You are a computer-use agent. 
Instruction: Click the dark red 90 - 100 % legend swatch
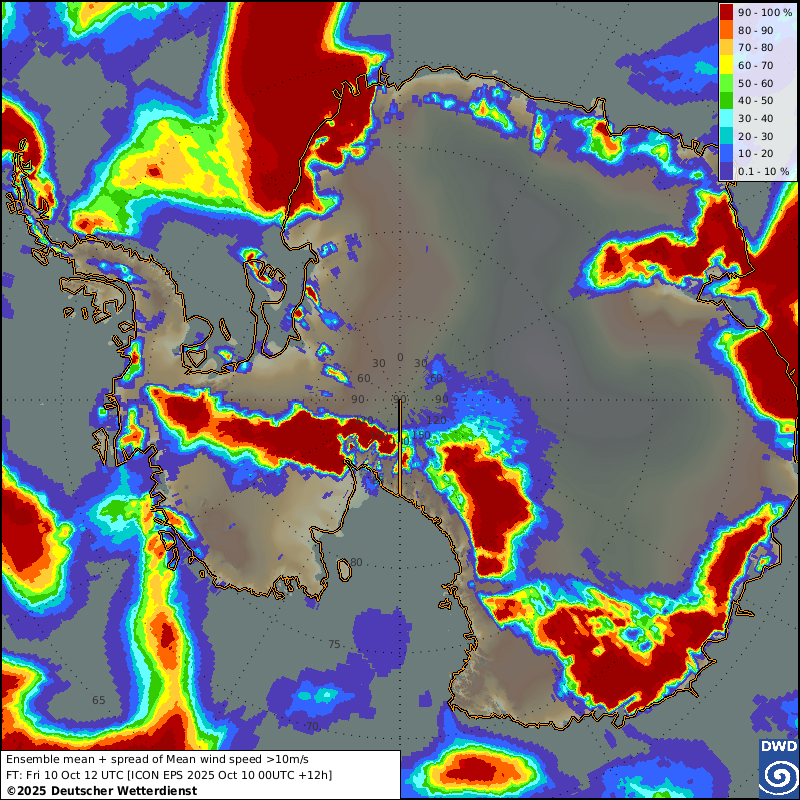point(729,12)
